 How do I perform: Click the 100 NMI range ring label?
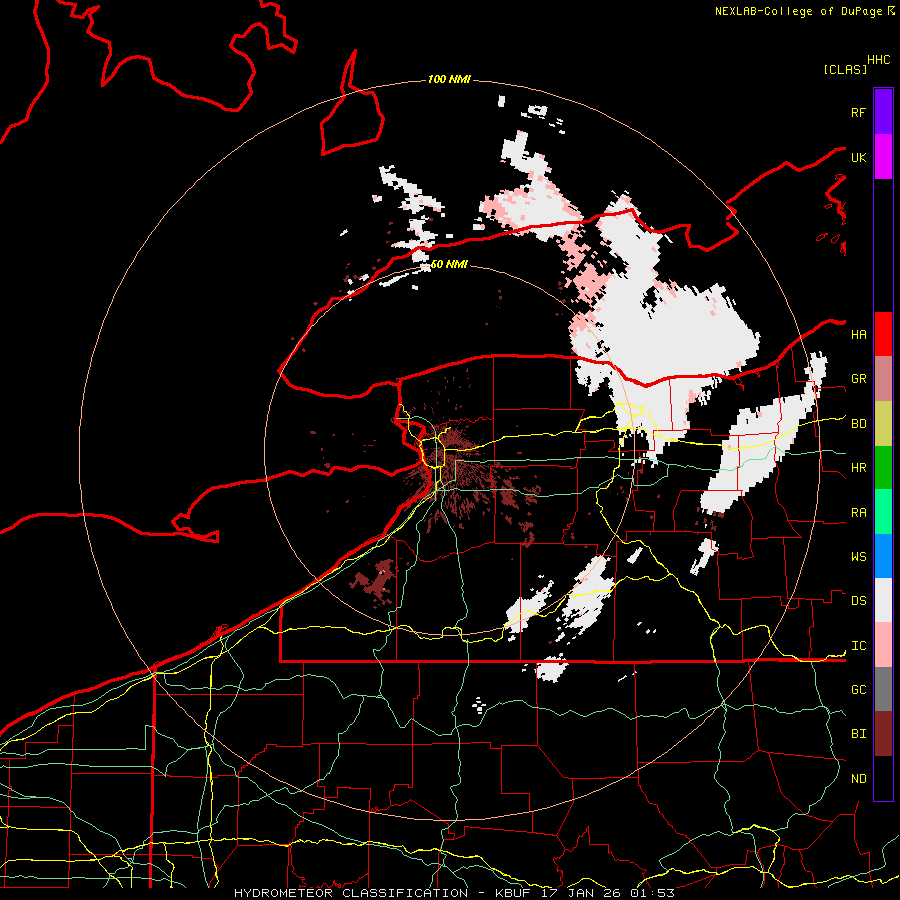tap(449, 79)
